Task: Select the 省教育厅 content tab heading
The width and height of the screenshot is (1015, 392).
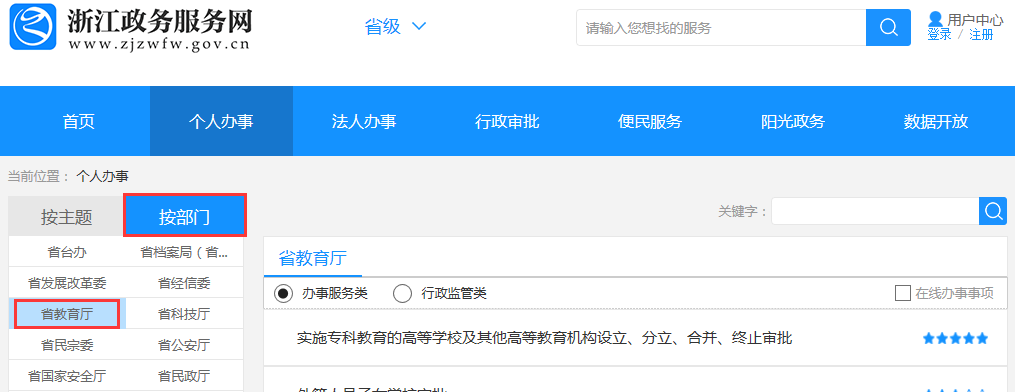Action: click(x=313, y=258)
